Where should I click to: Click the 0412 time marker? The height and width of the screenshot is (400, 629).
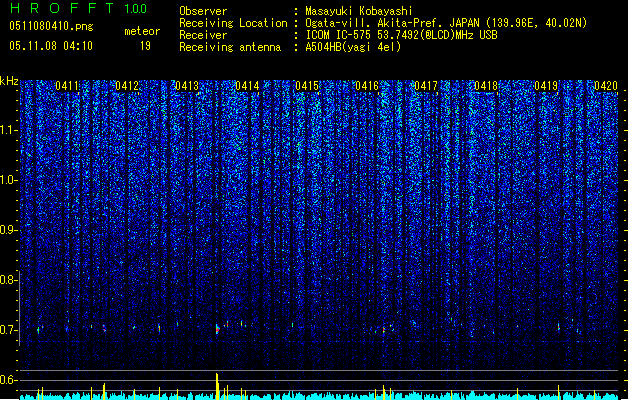click(x=127, y=86)
